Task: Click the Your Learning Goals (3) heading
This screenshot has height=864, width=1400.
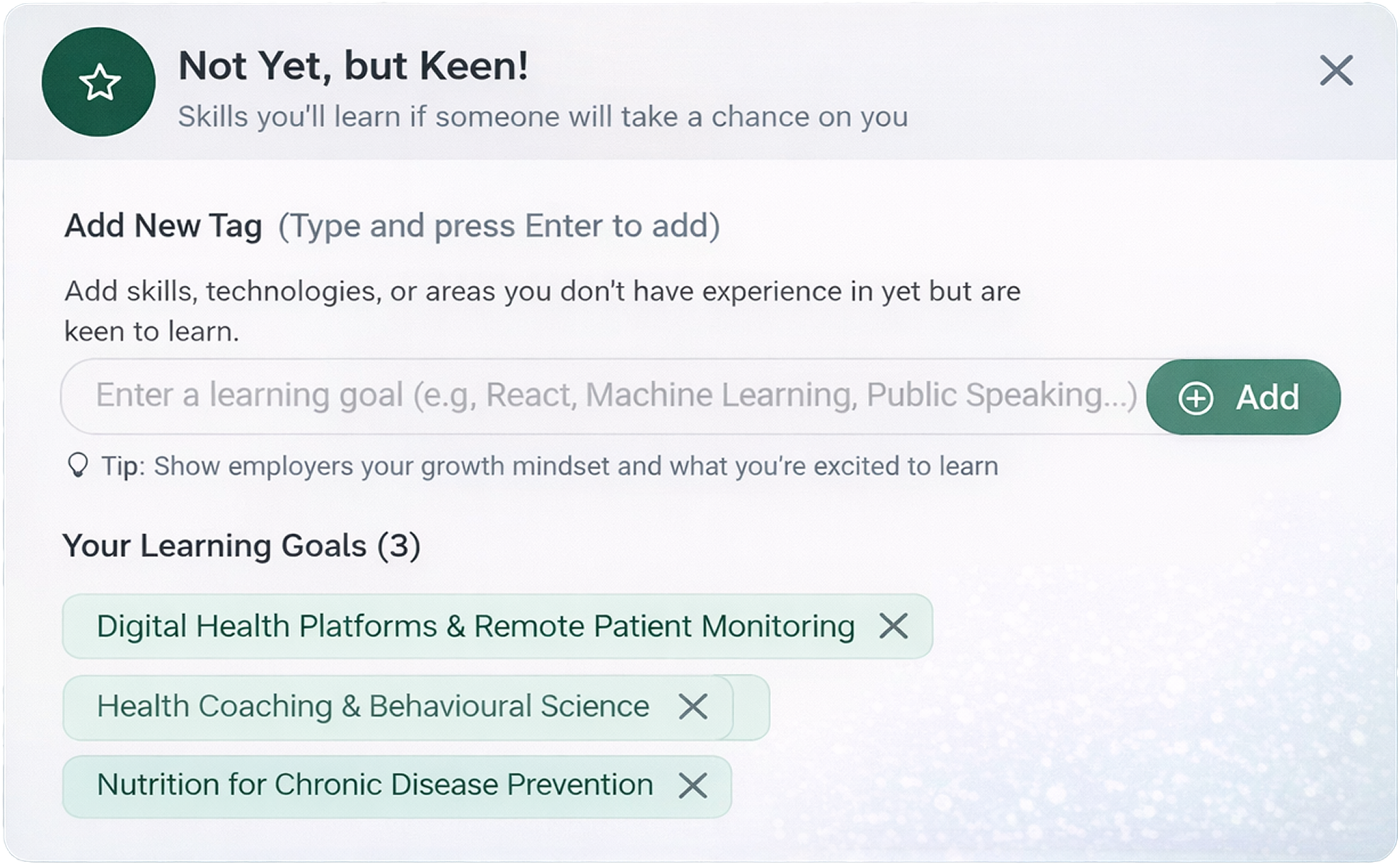Action: (x=243, y=545)
